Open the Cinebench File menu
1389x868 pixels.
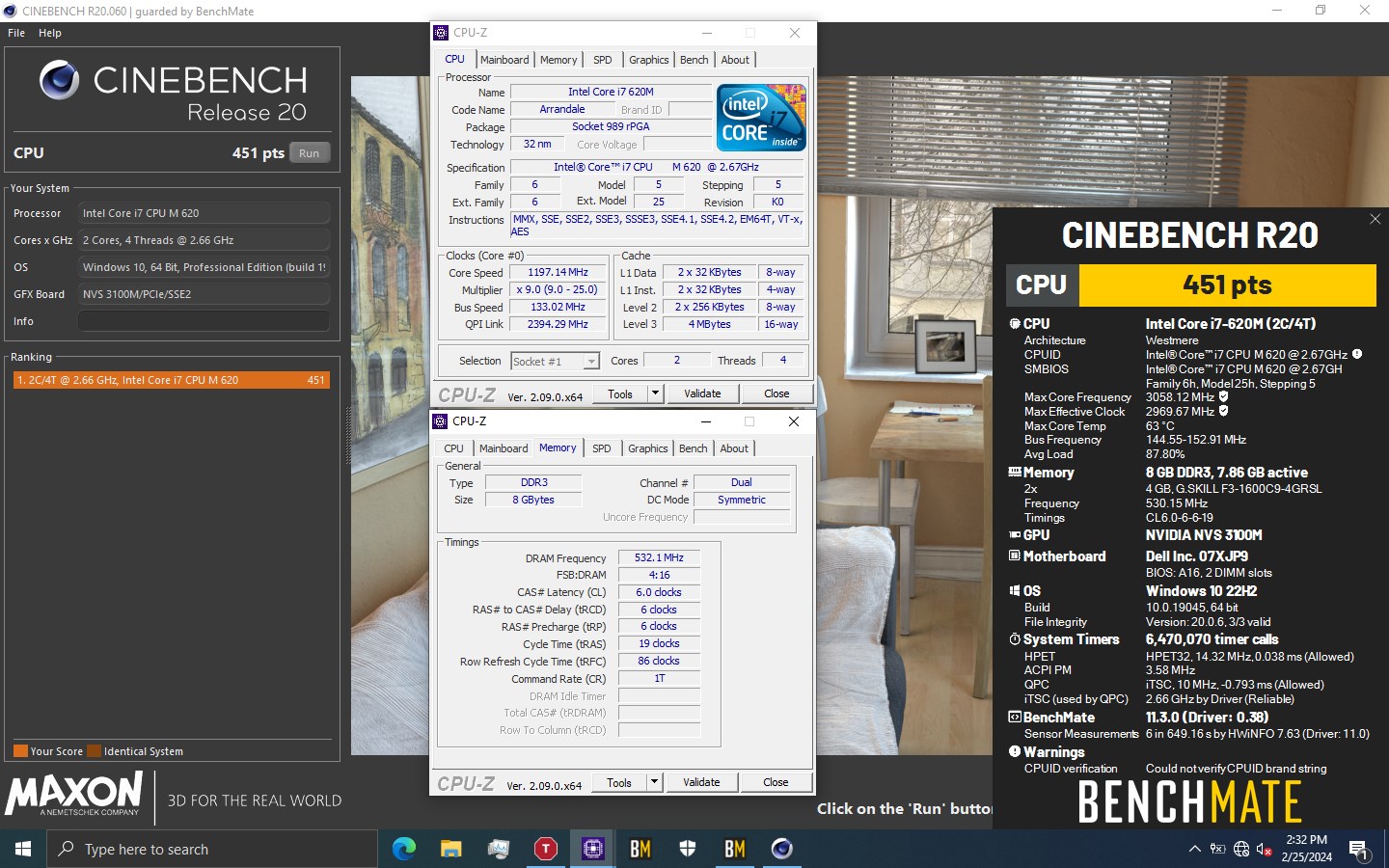coord(16,33)
